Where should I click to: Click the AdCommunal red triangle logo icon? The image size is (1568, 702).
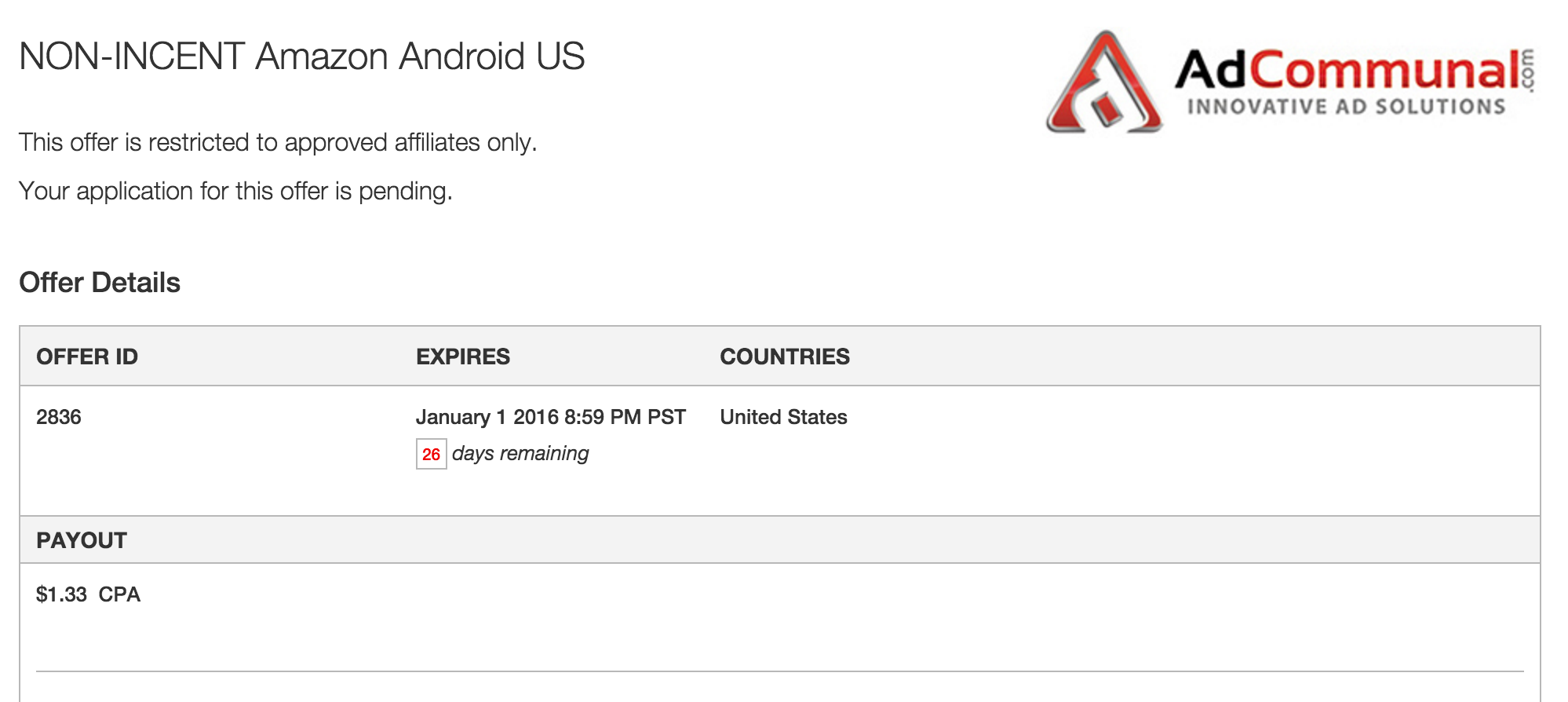(1104, 83)
